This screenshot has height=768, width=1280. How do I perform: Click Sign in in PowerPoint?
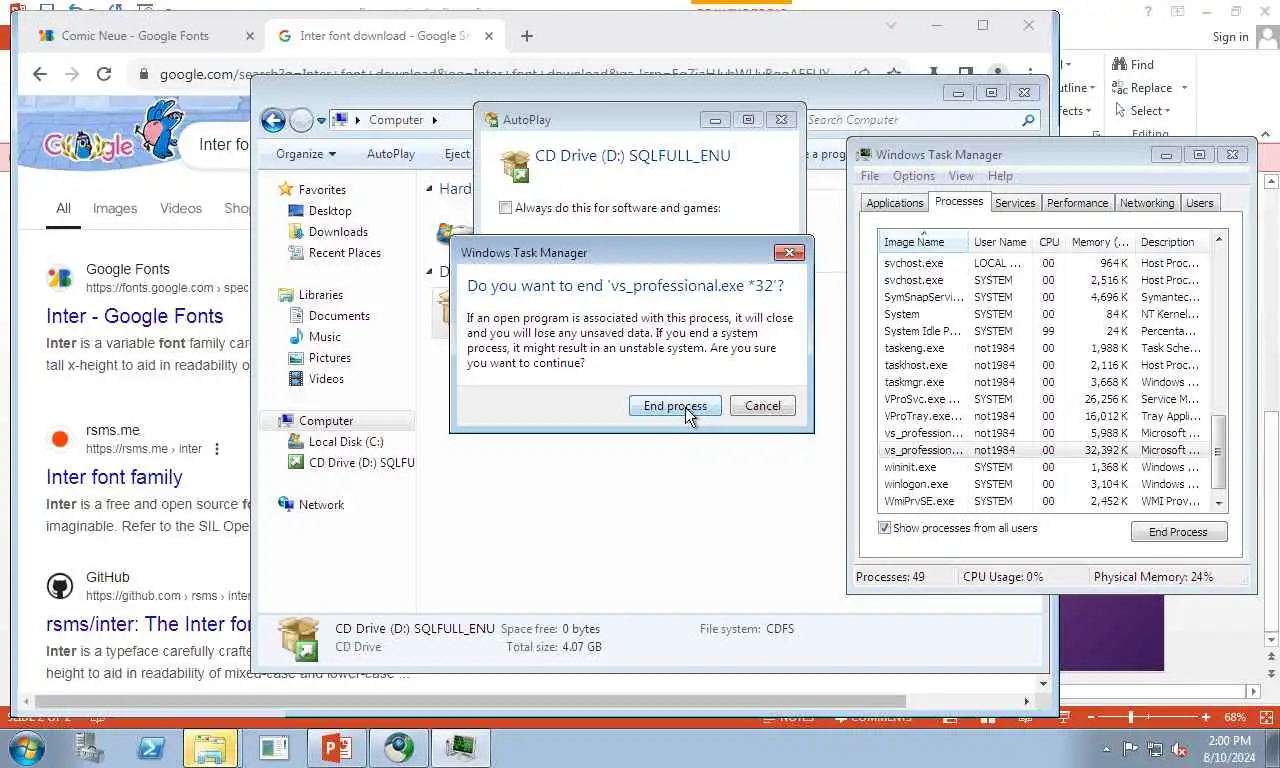pos(1230,37)
